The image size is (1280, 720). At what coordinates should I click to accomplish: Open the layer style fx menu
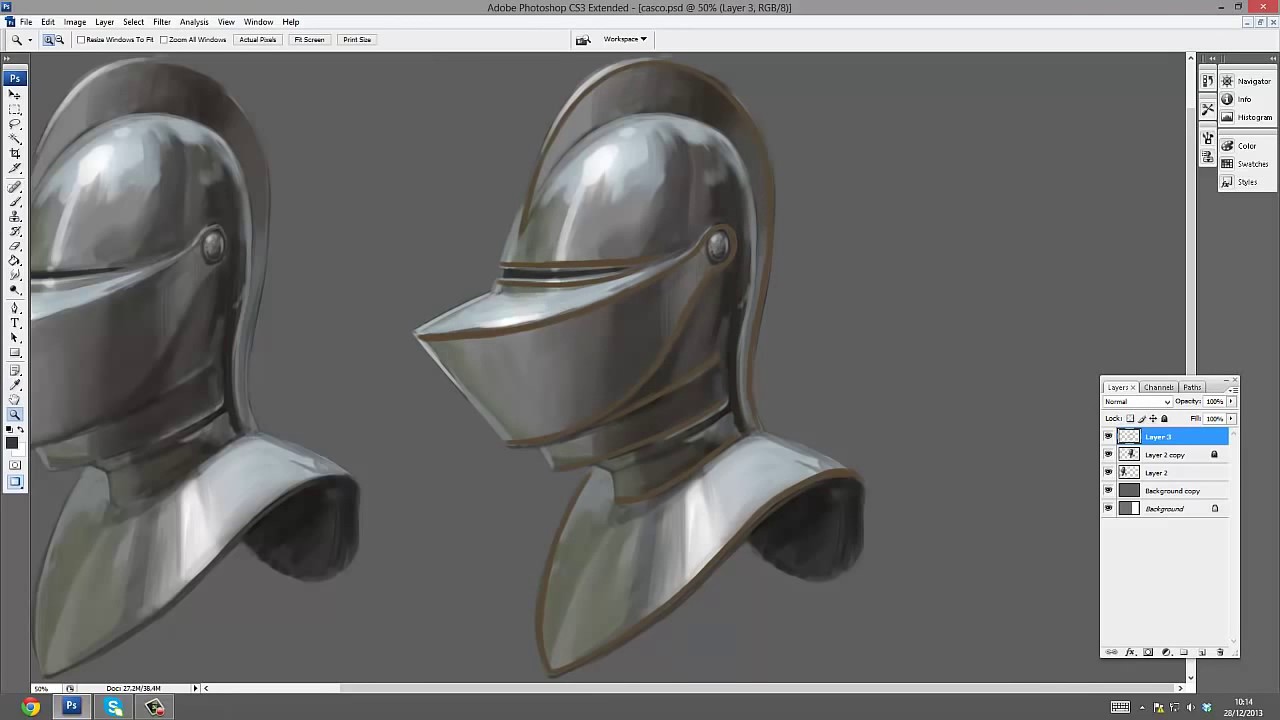(x=1130, y=652)
